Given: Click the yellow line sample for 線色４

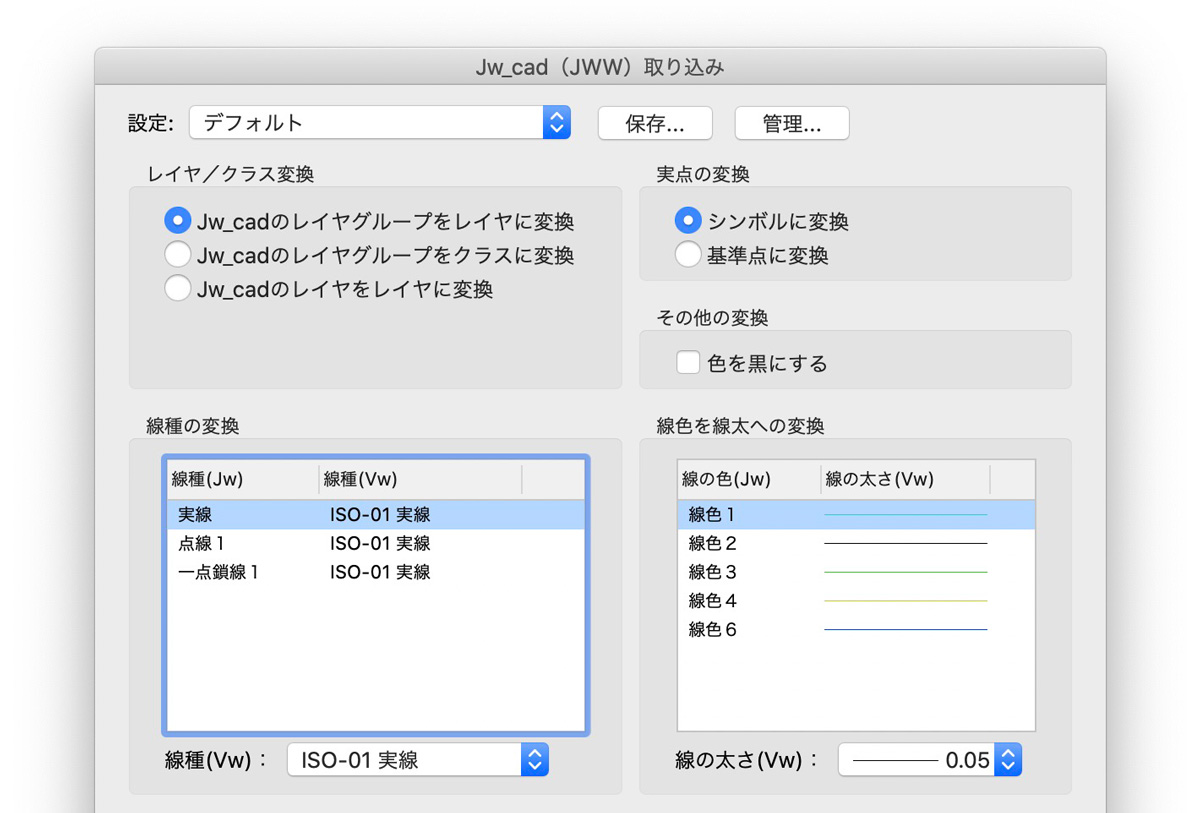Looking at the screenshot, I should (x=905, y=601).
